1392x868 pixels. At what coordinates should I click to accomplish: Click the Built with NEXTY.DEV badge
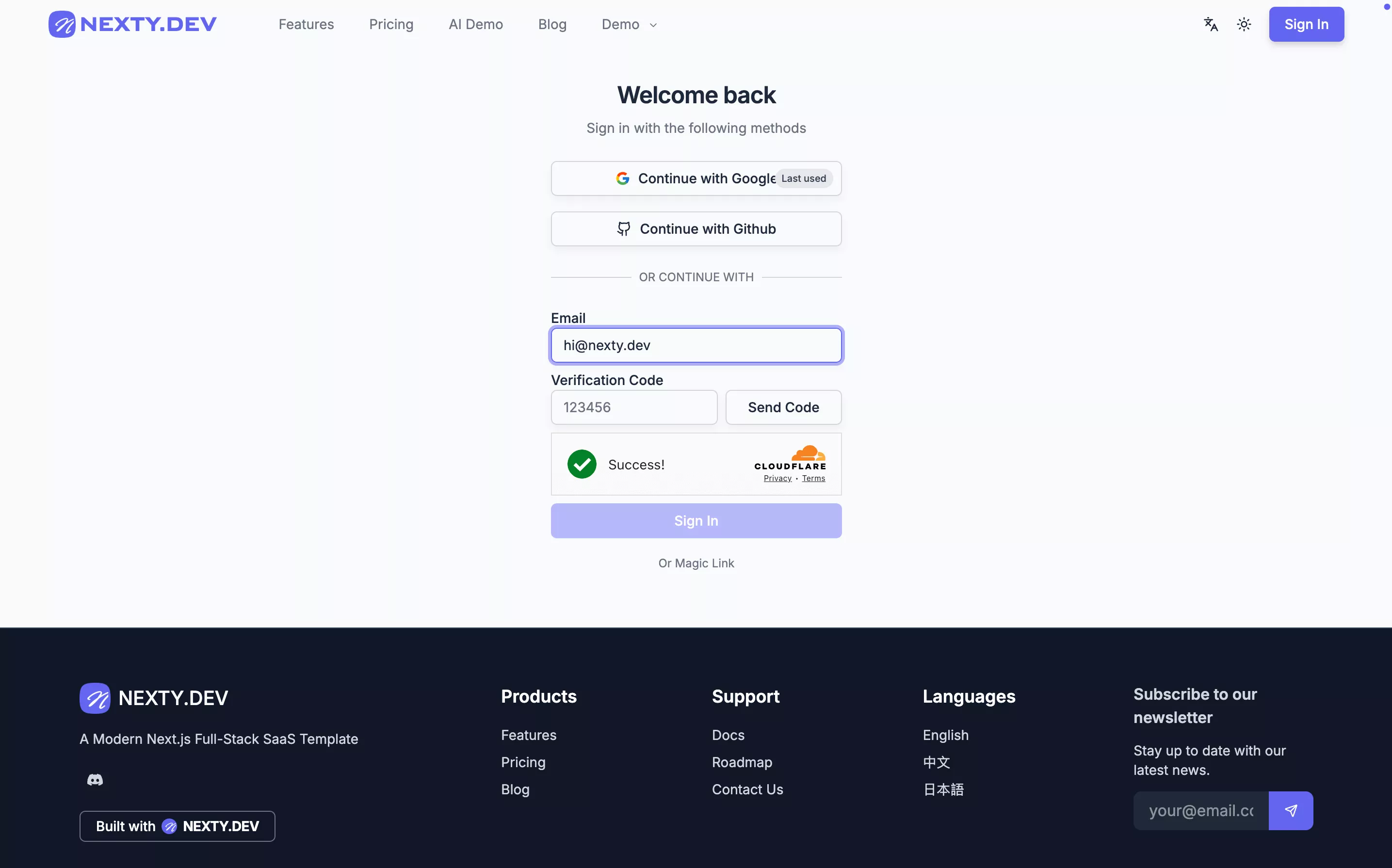[x=177, y=826]
